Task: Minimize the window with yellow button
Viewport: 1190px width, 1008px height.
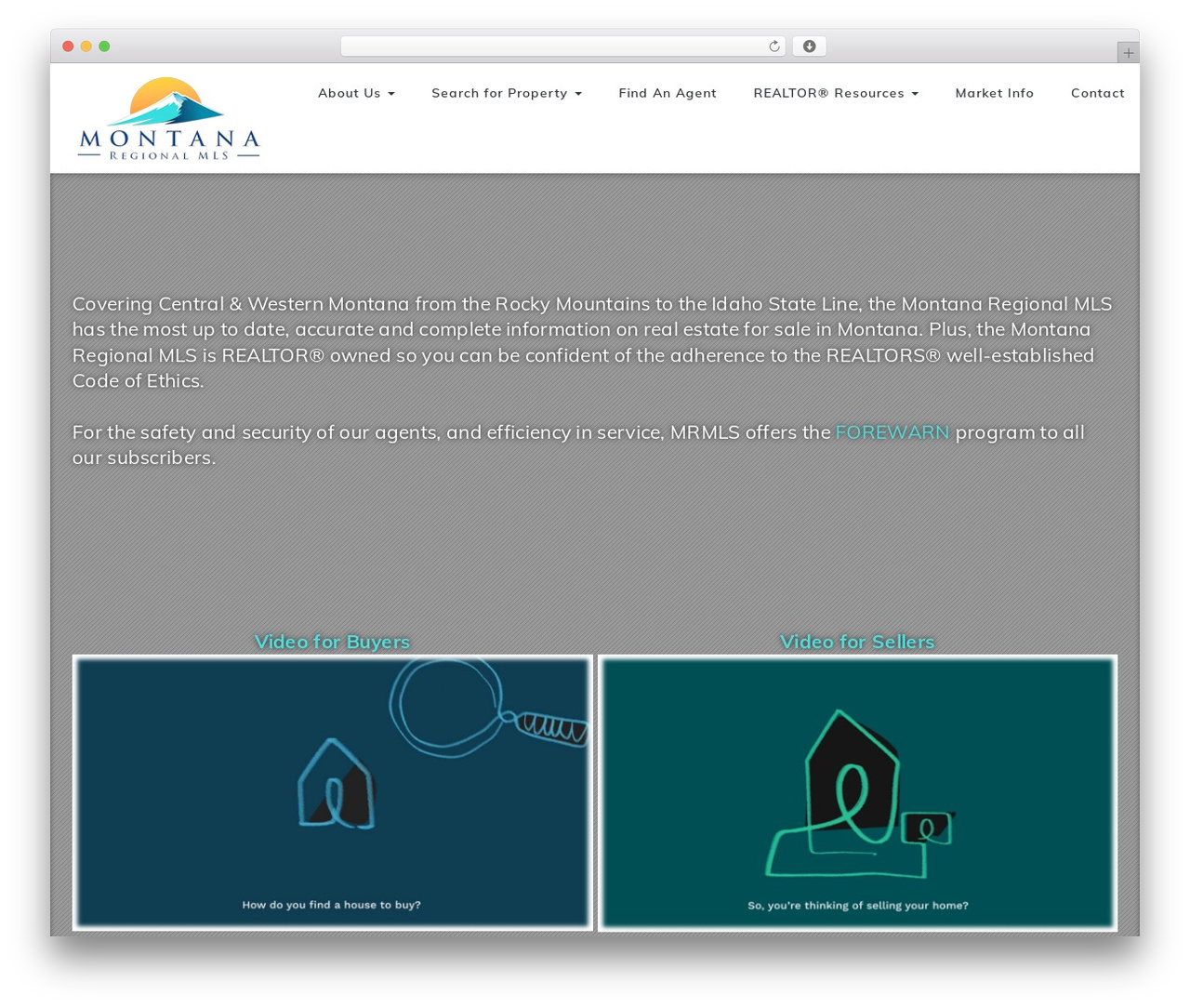Action: [86, 46]
